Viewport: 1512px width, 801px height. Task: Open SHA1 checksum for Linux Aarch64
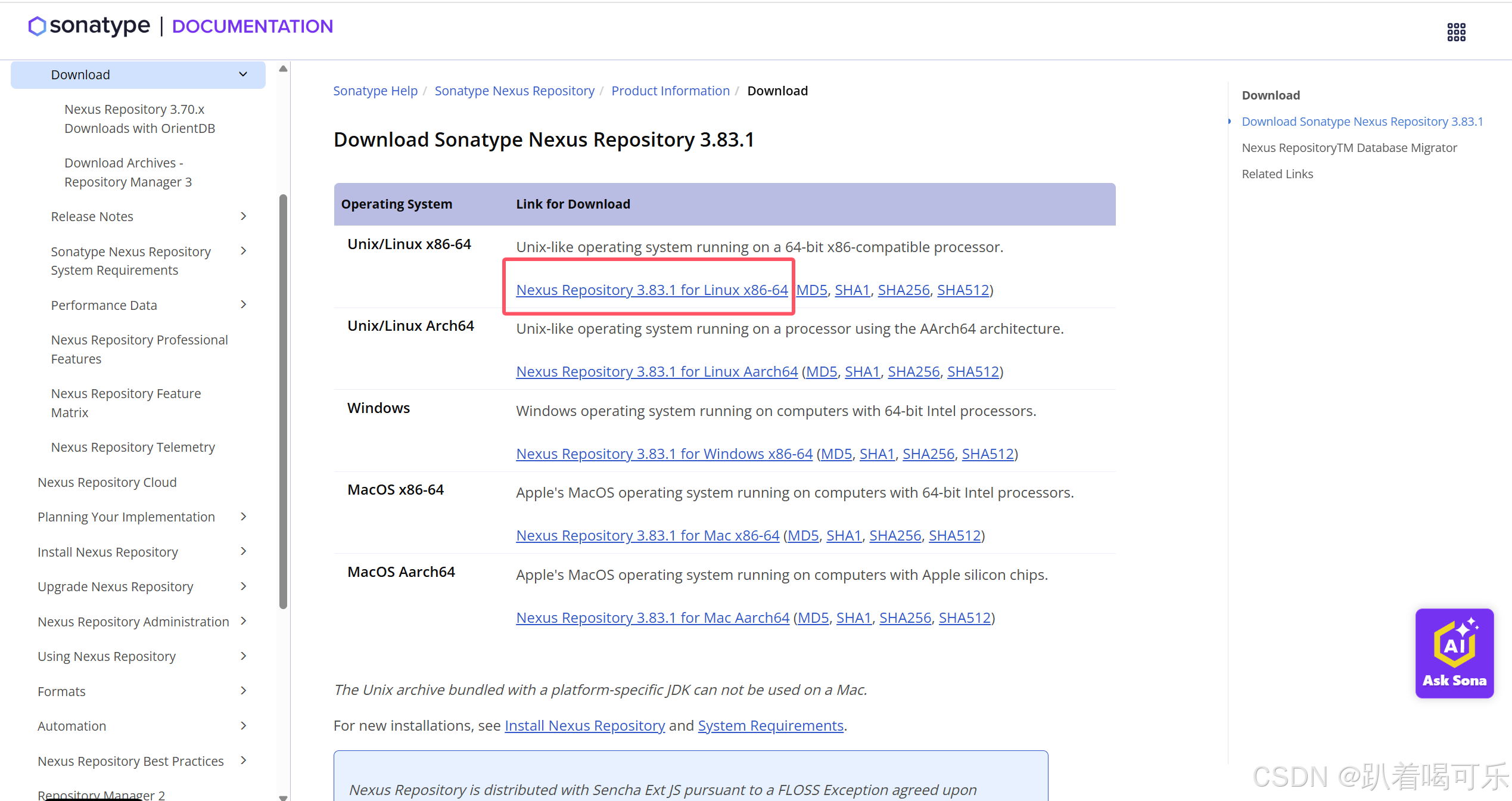(x=862, y=371)
